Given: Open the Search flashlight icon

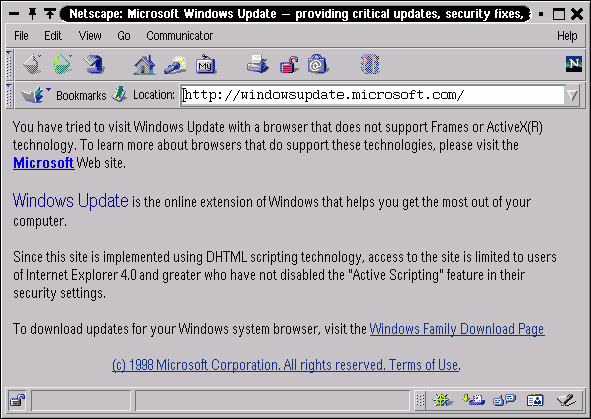Looking at the screenshot, I should coord(175,64).
